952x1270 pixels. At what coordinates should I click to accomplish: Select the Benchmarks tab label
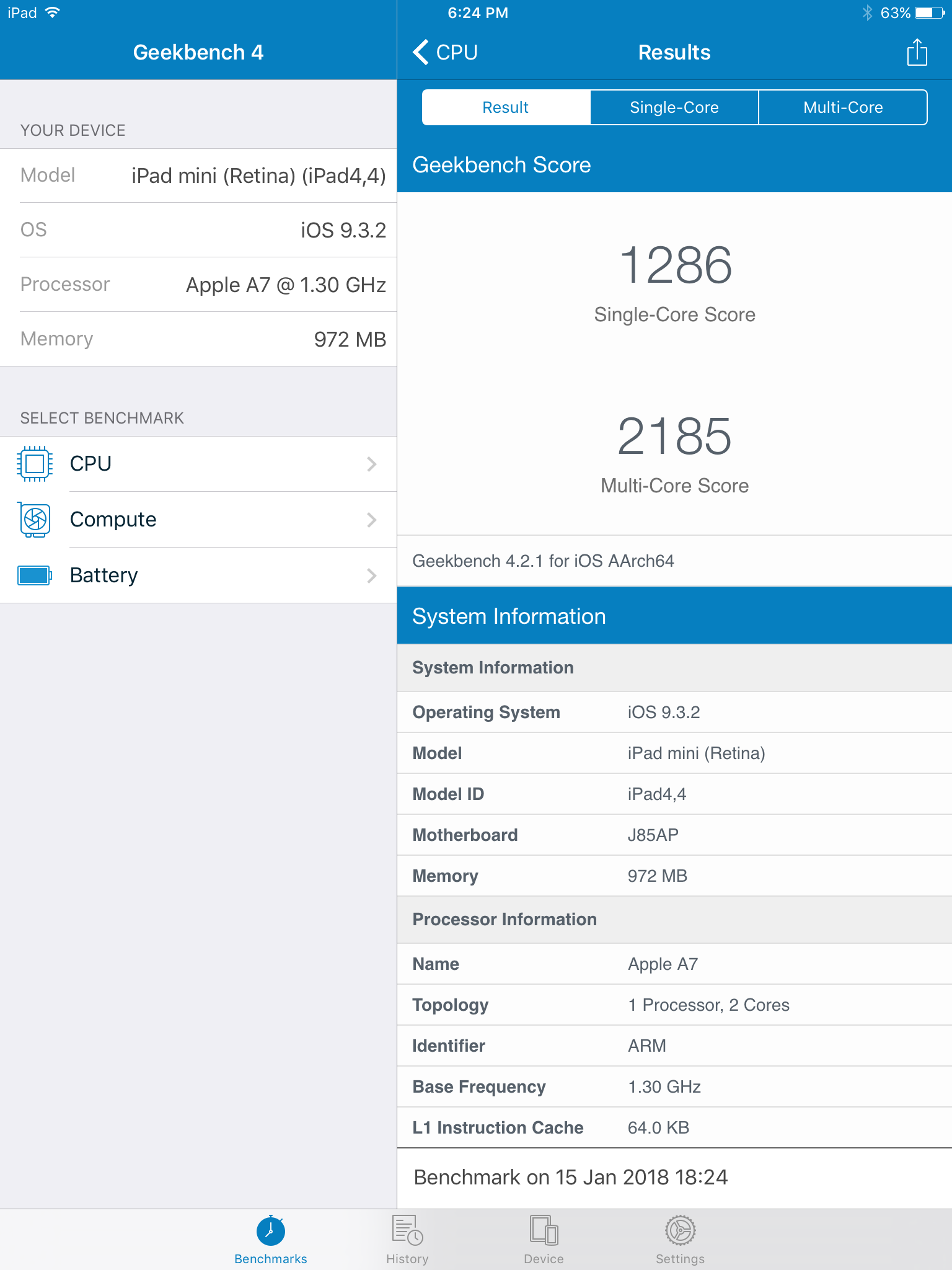point(271,1259)
